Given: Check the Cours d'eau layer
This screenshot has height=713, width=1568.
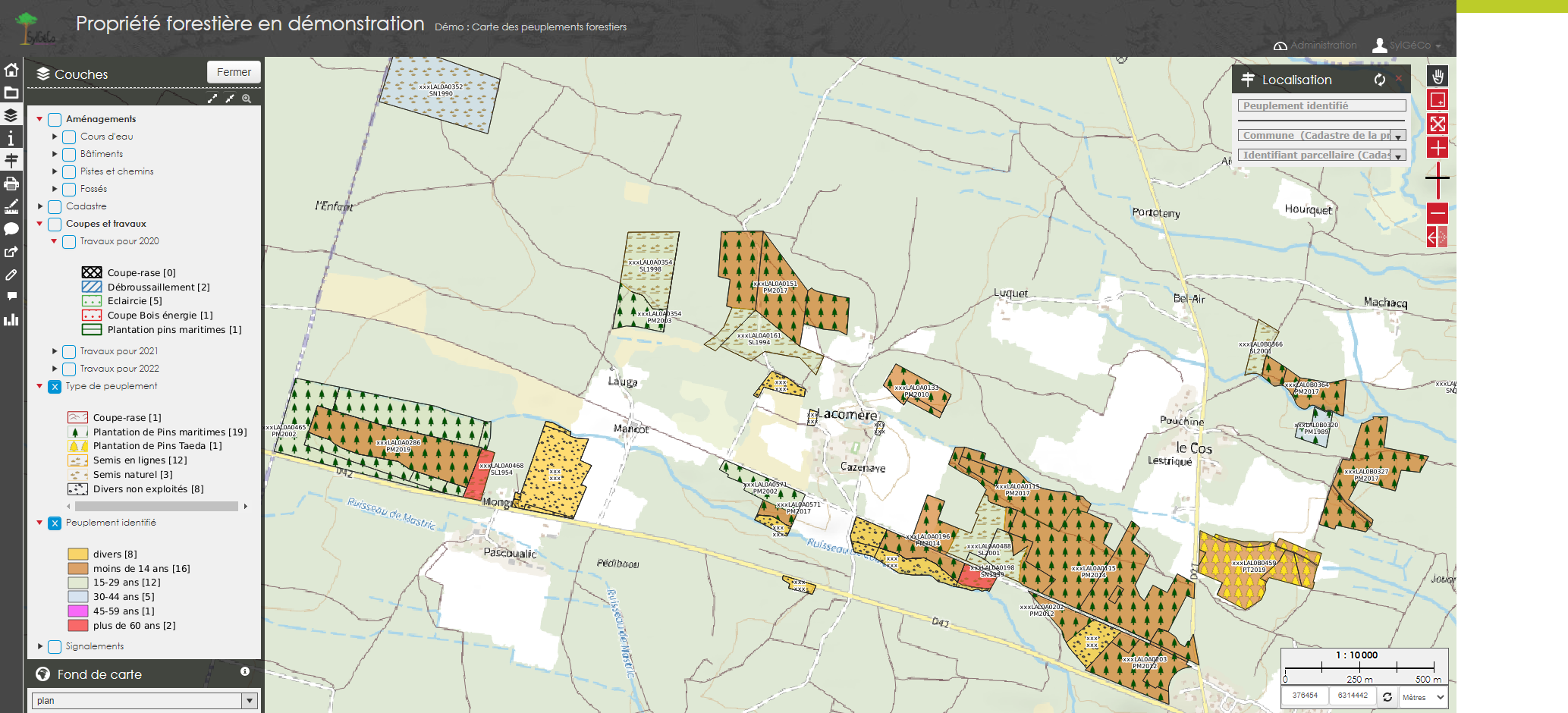Looking at the screenshot, I should point(69,137).
